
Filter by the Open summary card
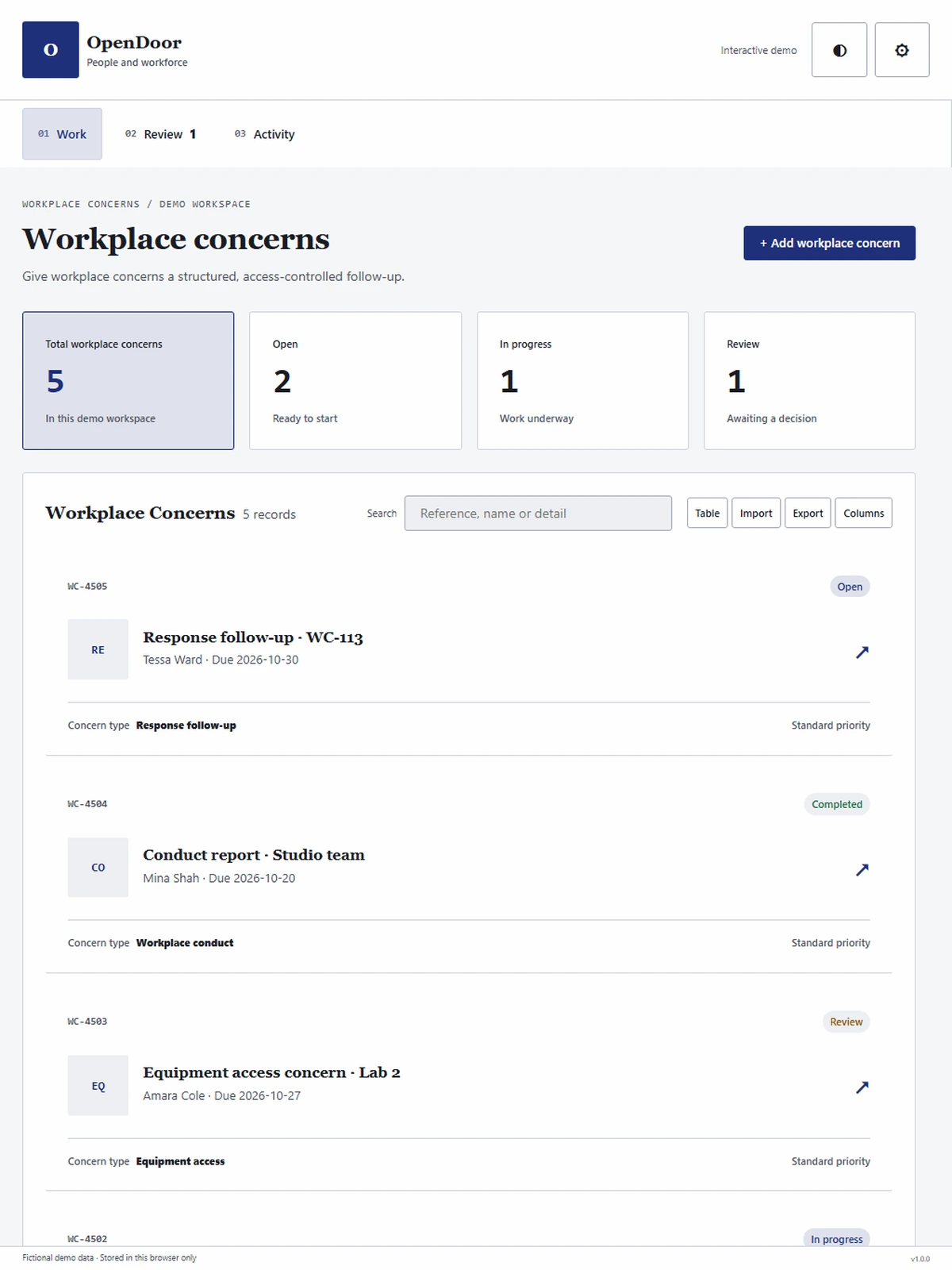(x=355, y=381)
